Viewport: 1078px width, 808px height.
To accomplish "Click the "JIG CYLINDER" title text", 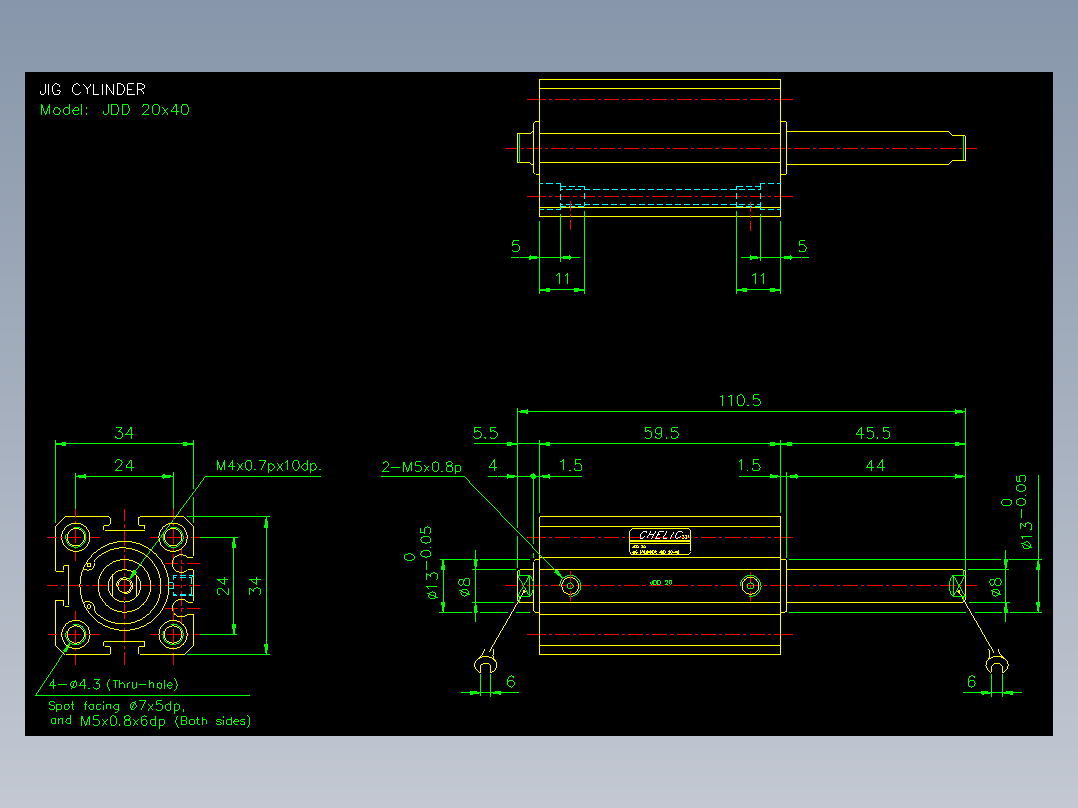I will (92, 89).
